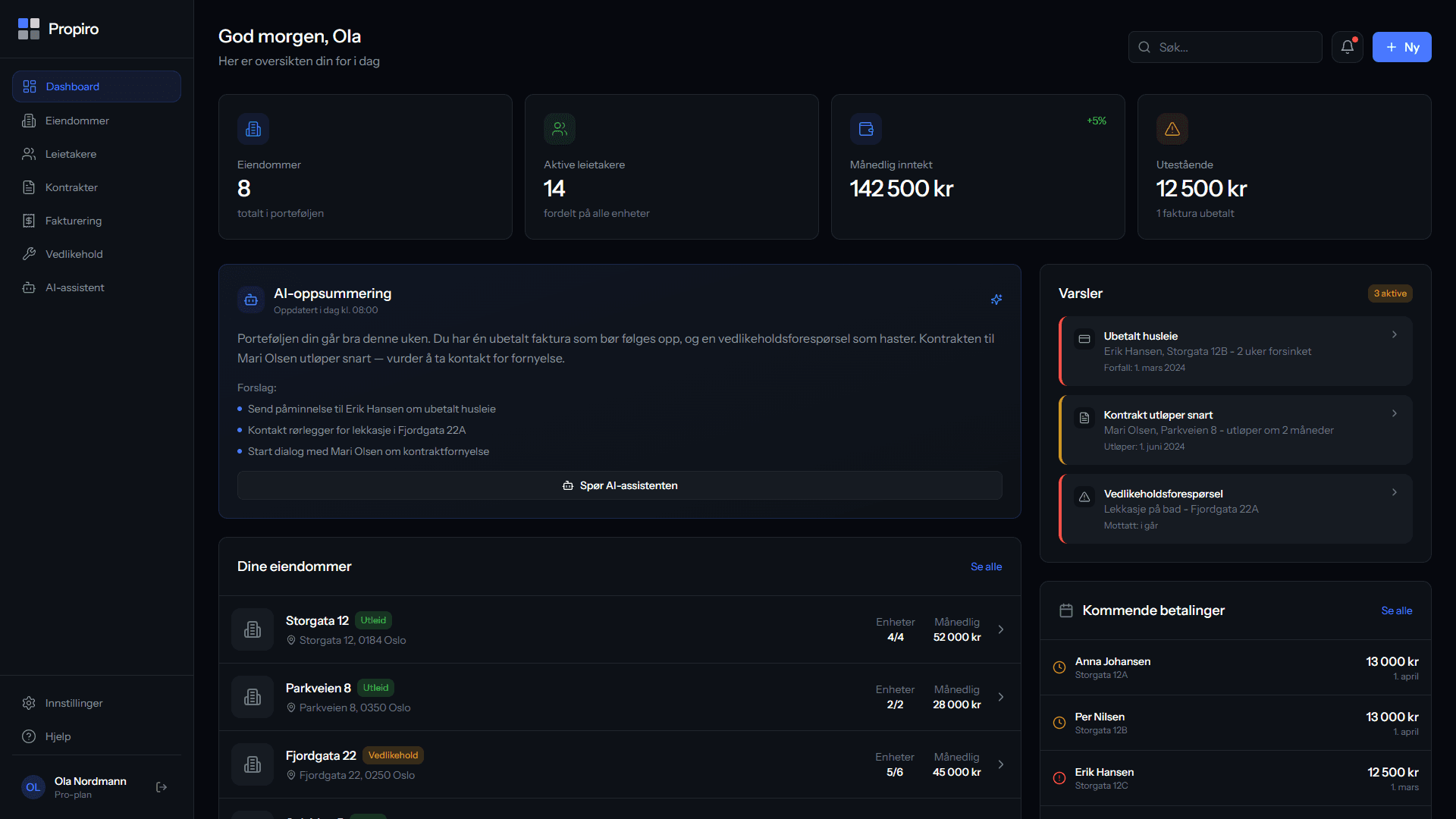Open the notifications bell
This screenshot has width=1456, height=819.
point(1348,47)
